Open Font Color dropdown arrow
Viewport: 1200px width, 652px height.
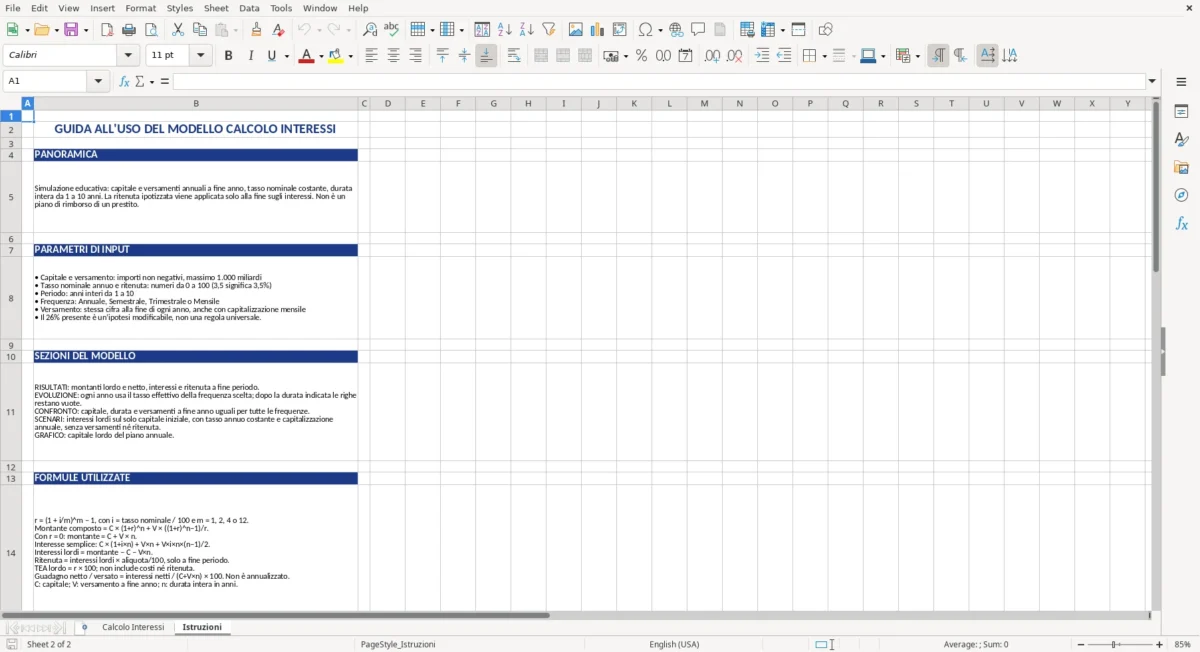pyautogui.click(x=321, y=57)
